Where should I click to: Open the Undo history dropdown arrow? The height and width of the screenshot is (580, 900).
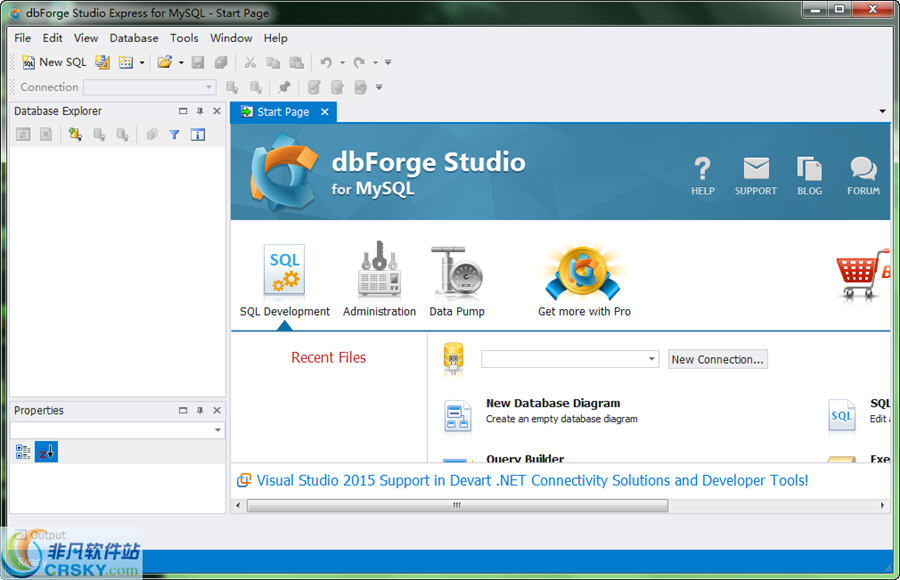(342, 62)
